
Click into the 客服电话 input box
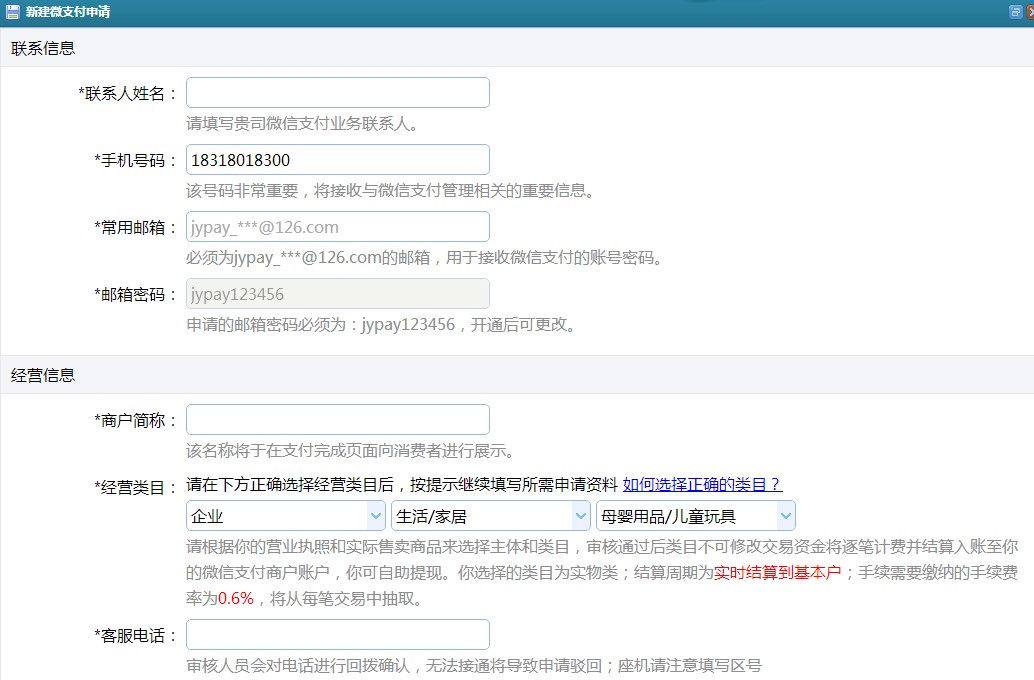338,634
